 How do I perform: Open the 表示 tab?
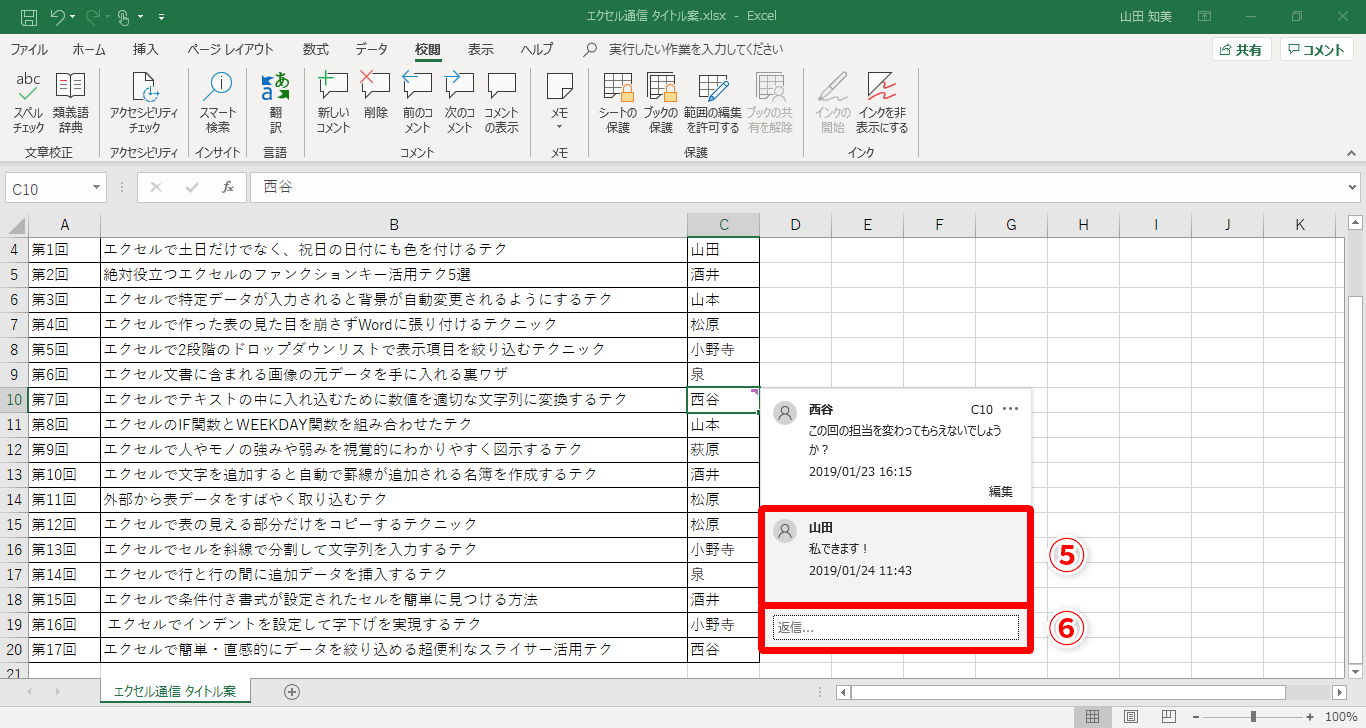point(480,49)
